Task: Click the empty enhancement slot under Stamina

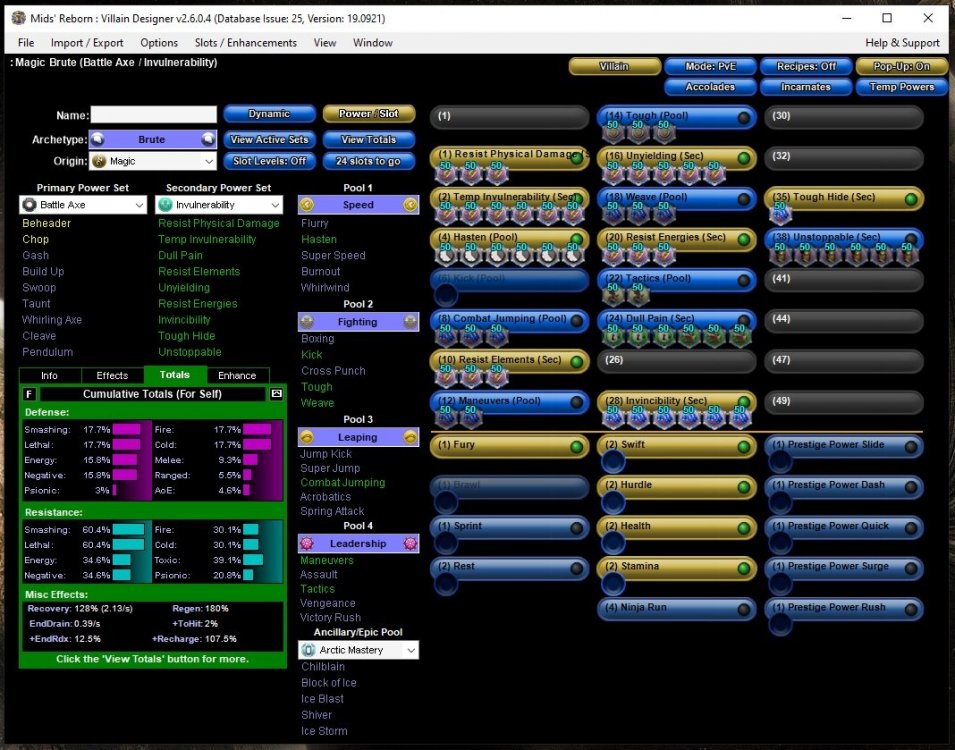Action: pos(612,583)
